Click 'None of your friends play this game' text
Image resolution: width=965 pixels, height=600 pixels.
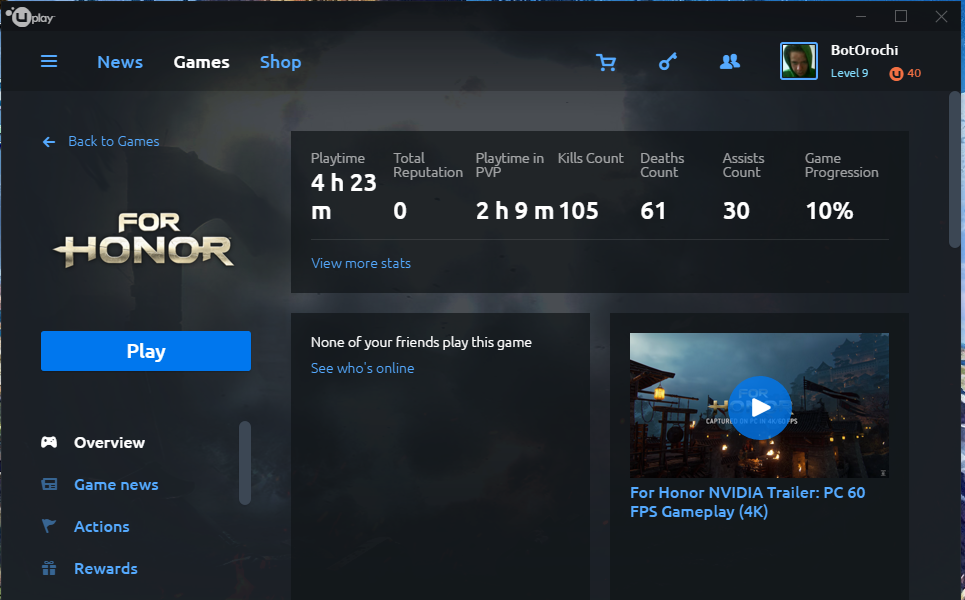coord(421,342)
